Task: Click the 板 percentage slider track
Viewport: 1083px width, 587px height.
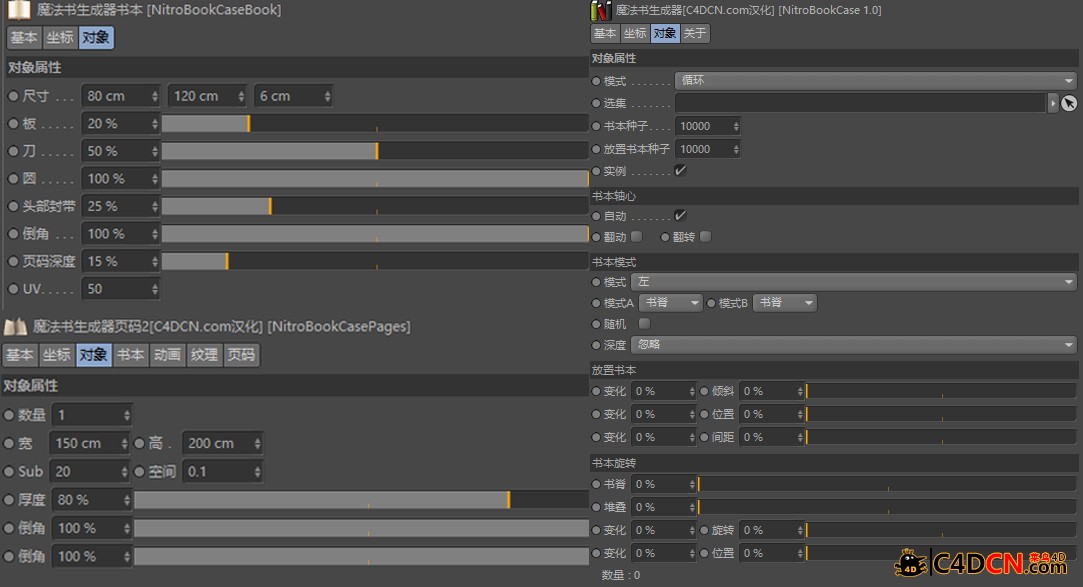Action: tap(375, 124)
